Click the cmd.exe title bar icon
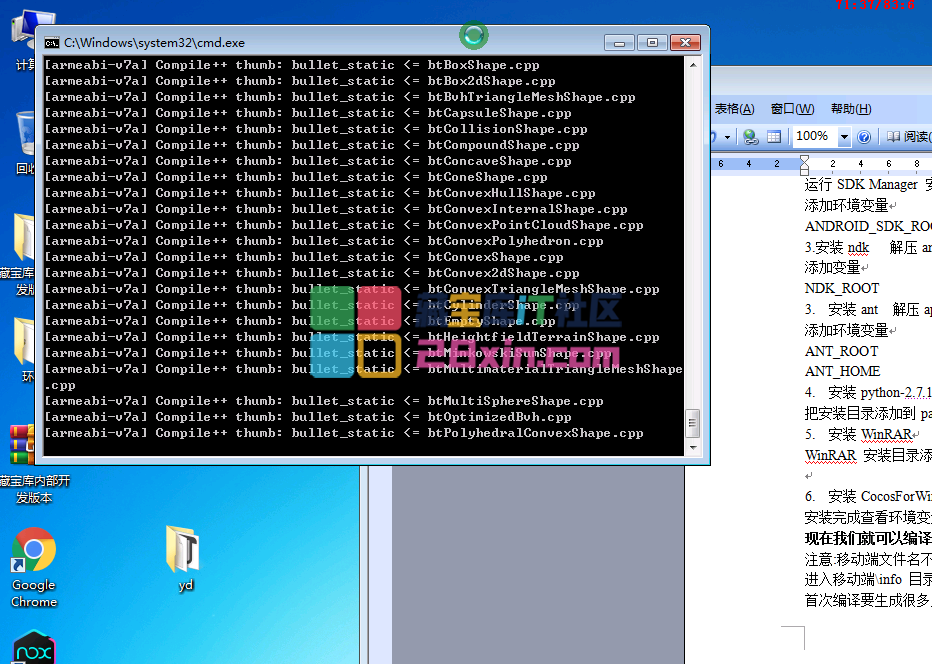This screenshot has width=932, height=664. pyautogui.click(x=51, y=43)
